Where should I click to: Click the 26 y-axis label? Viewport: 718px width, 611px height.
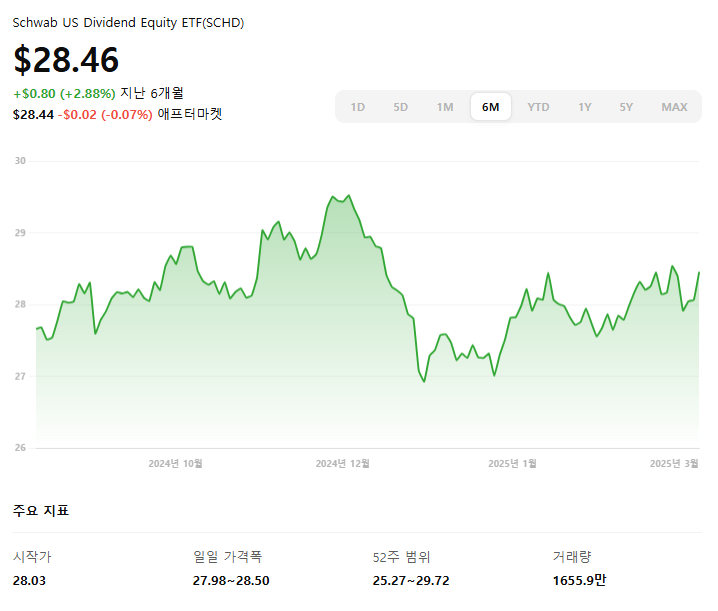coord(20,448)
